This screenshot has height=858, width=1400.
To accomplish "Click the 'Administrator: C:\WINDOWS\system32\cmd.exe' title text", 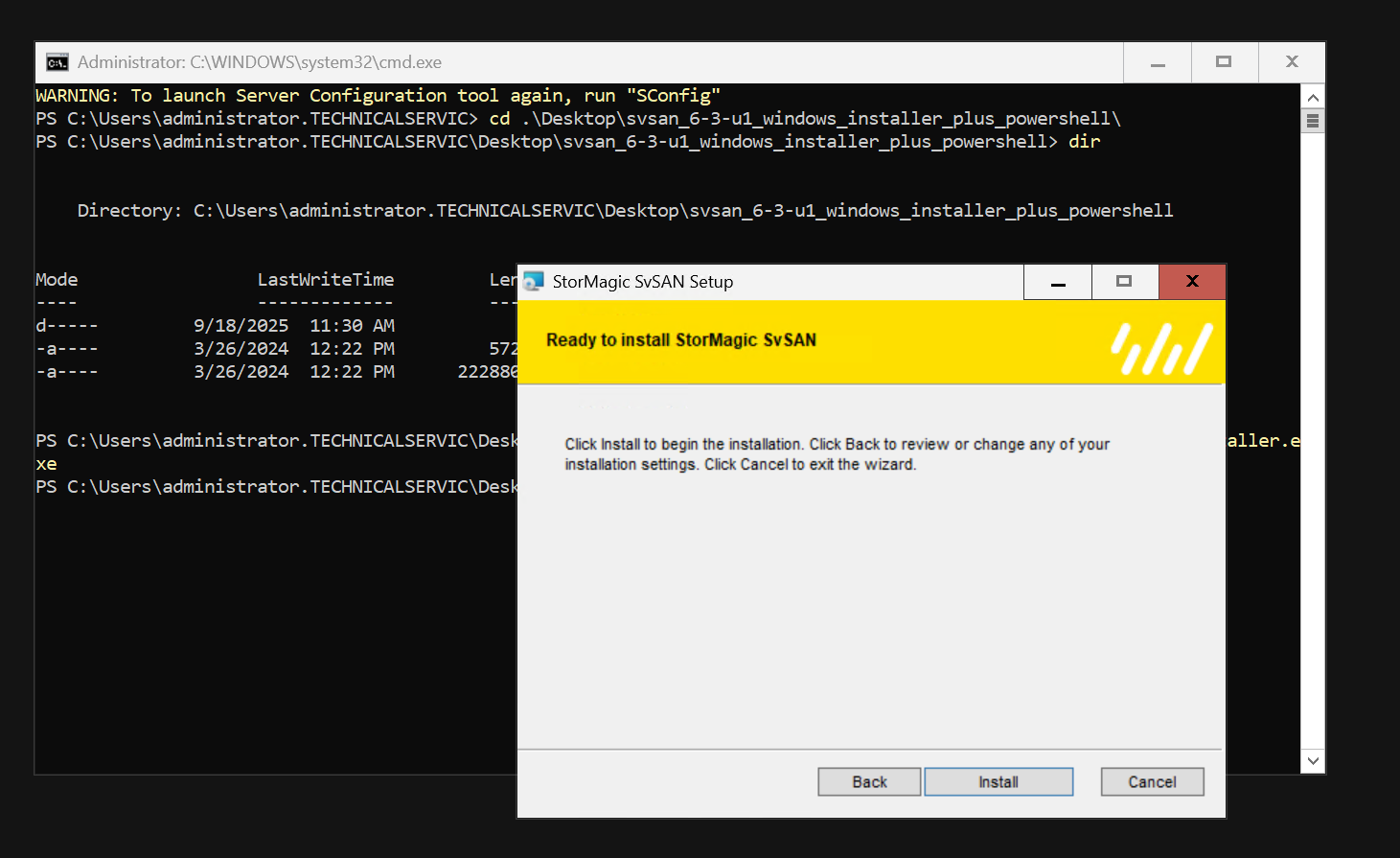I will pos(260,62).
